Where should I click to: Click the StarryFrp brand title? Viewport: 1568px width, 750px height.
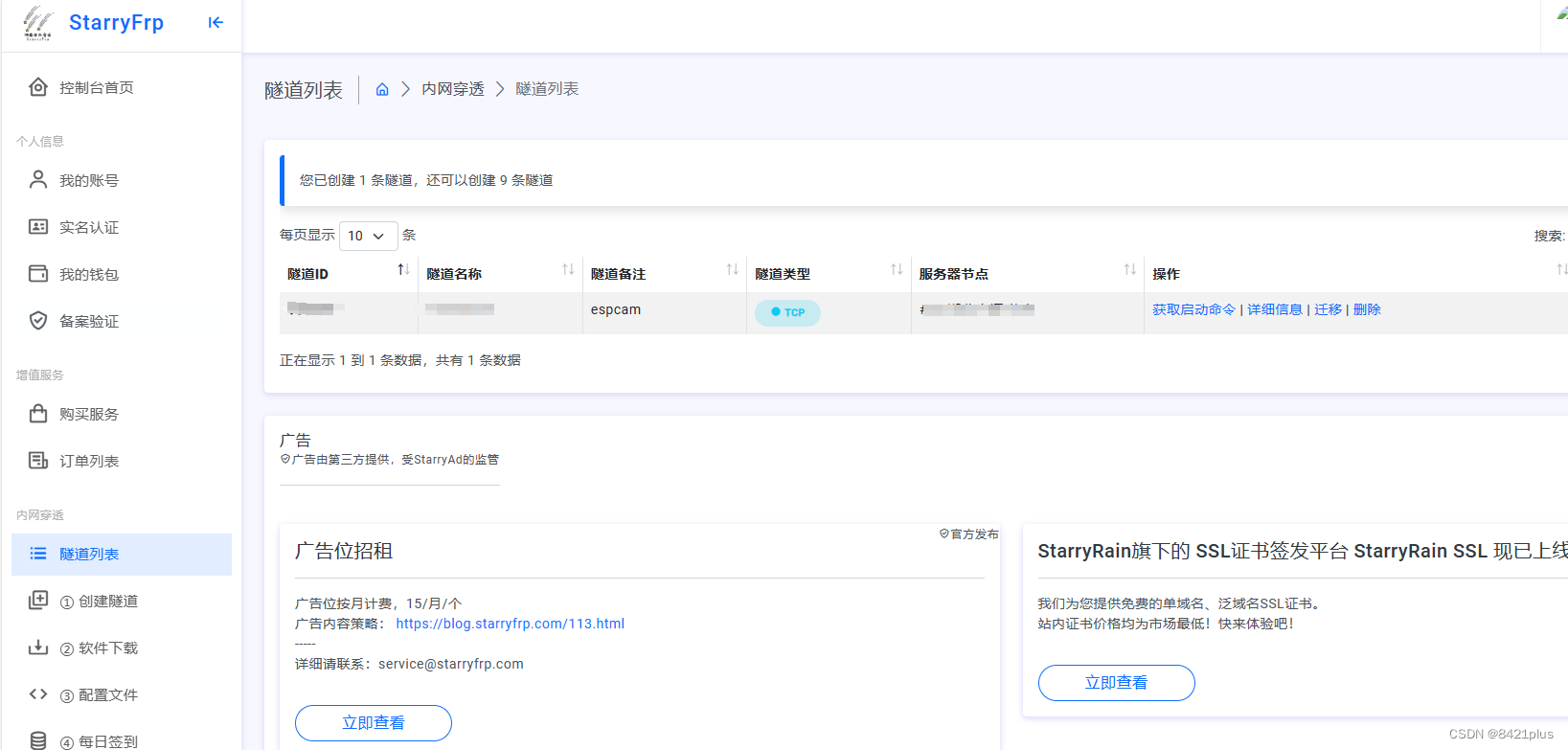(116, 23)
